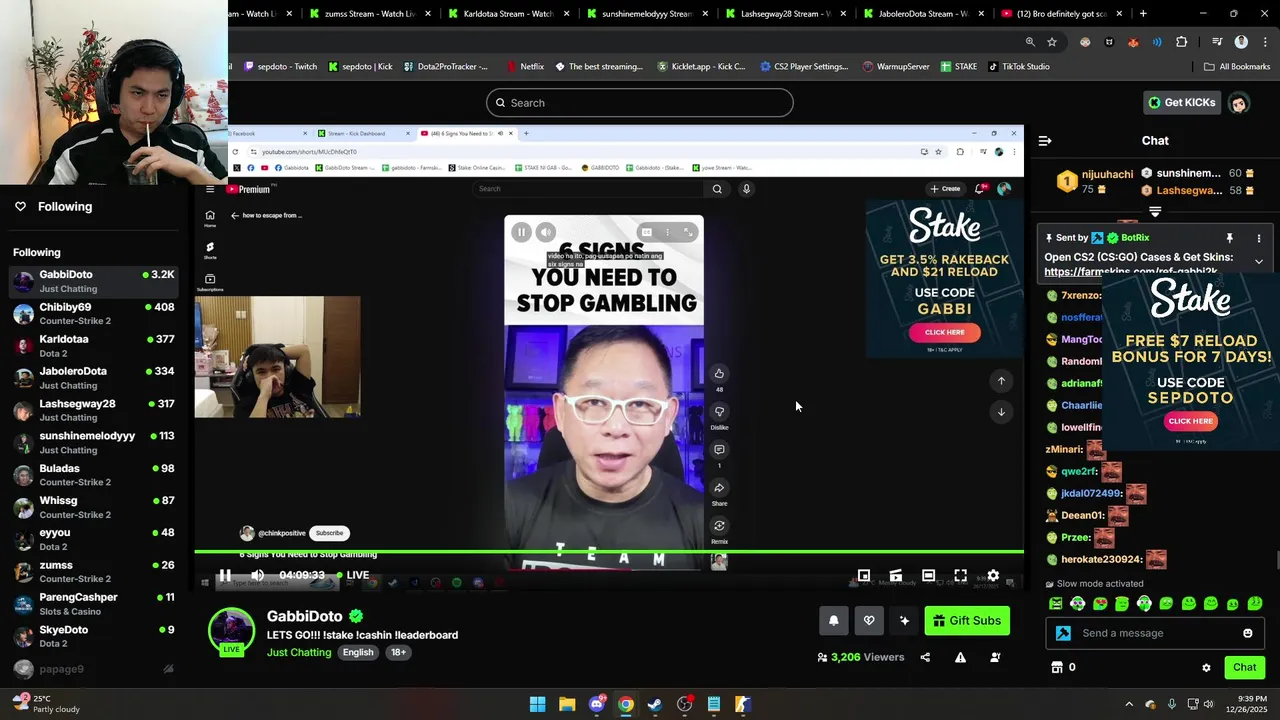
Task: Open Chrome three-dot menu
Action: pos(1263,42)
